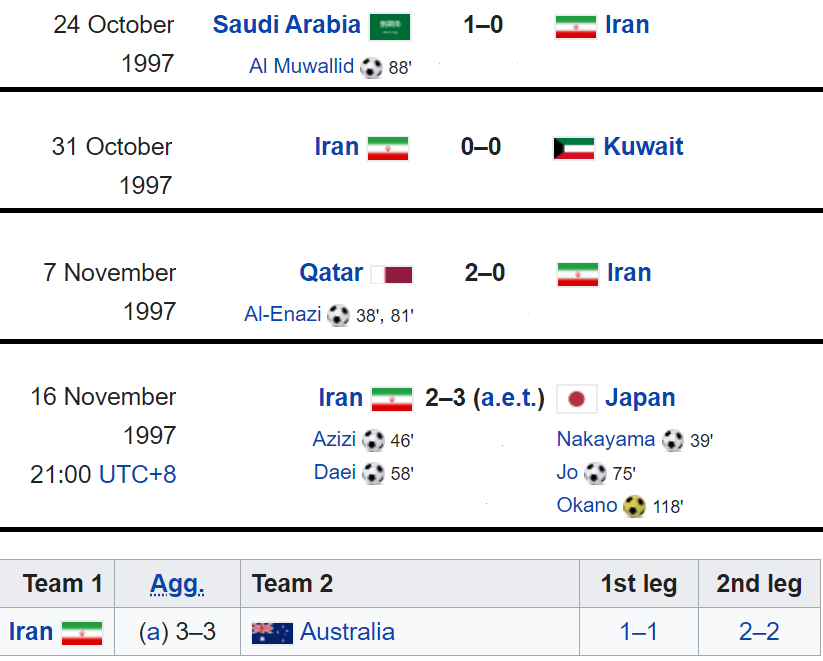Click the goal ball icon beside Al Muwallid
Viewport: 823px width, 661px height.
(x=371, y=68)
